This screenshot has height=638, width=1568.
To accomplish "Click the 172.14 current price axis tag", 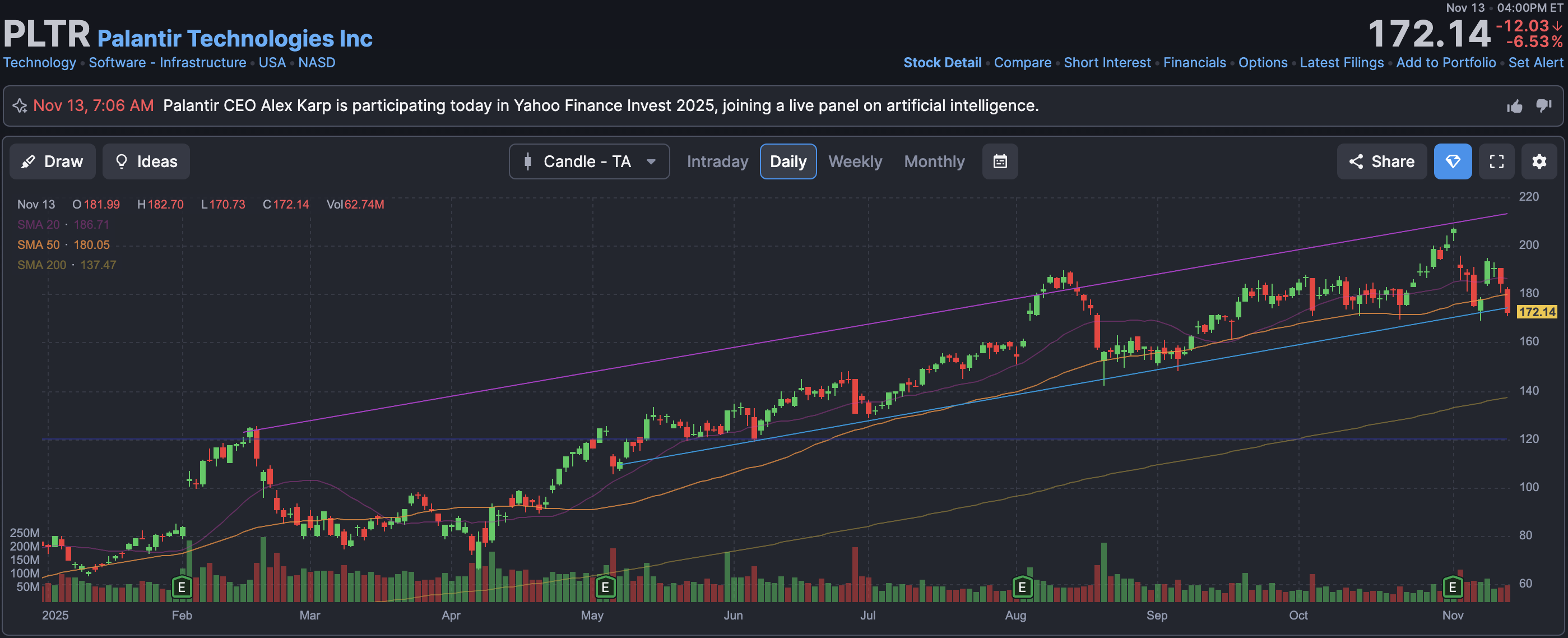I will click(x=1537, y=312).
